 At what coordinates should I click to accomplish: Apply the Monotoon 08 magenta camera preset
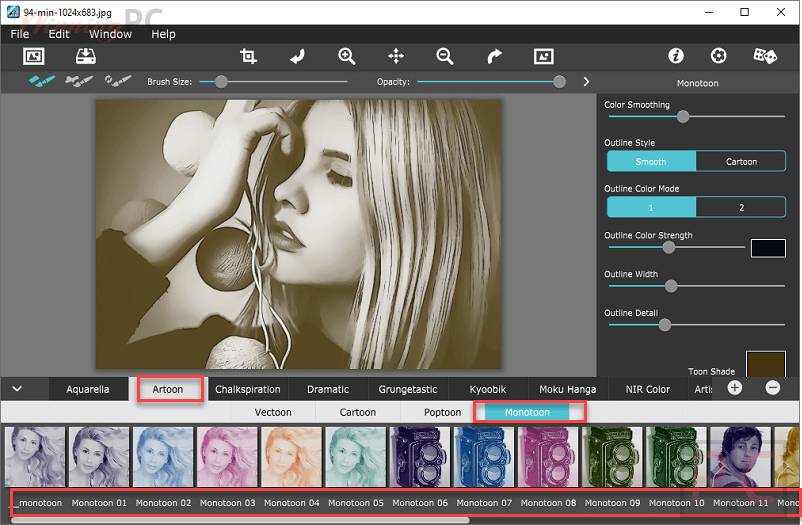tap(548, 457)
